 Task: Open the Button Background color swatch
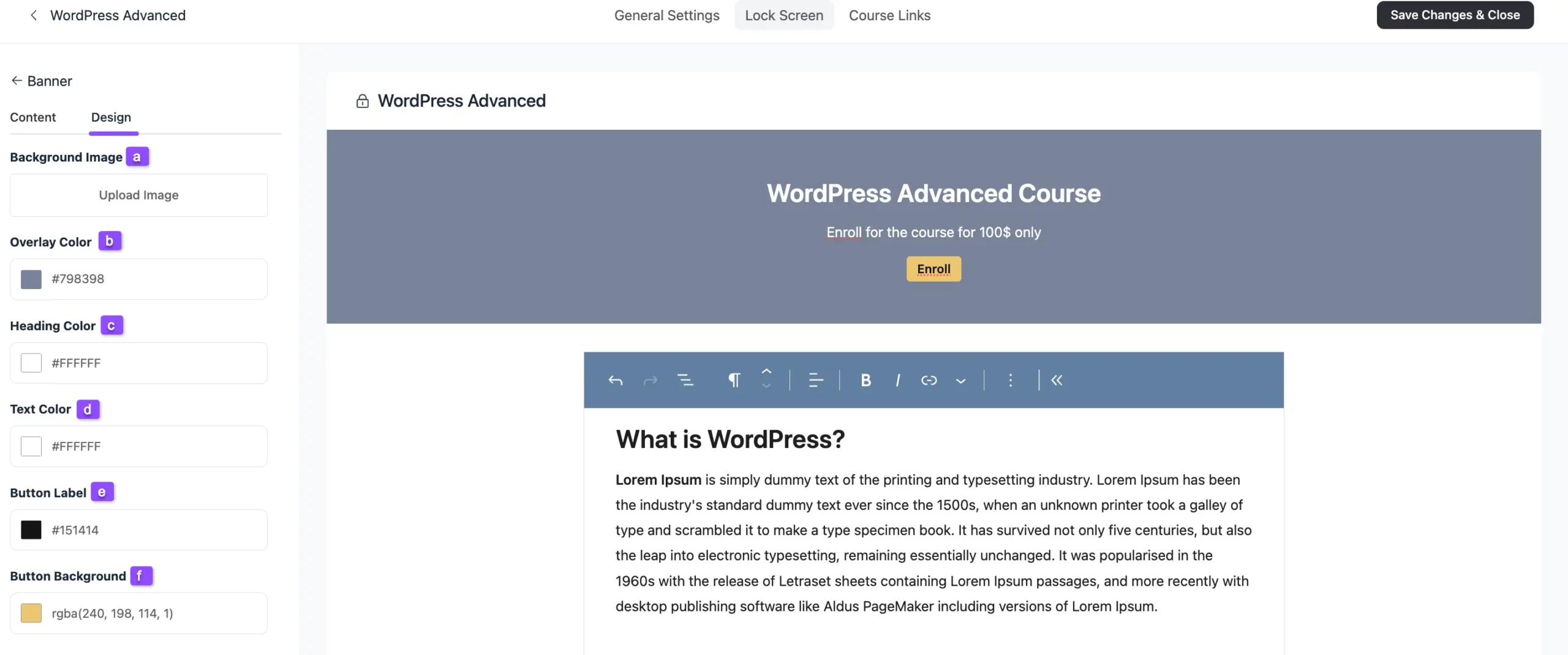pos(31,613)
